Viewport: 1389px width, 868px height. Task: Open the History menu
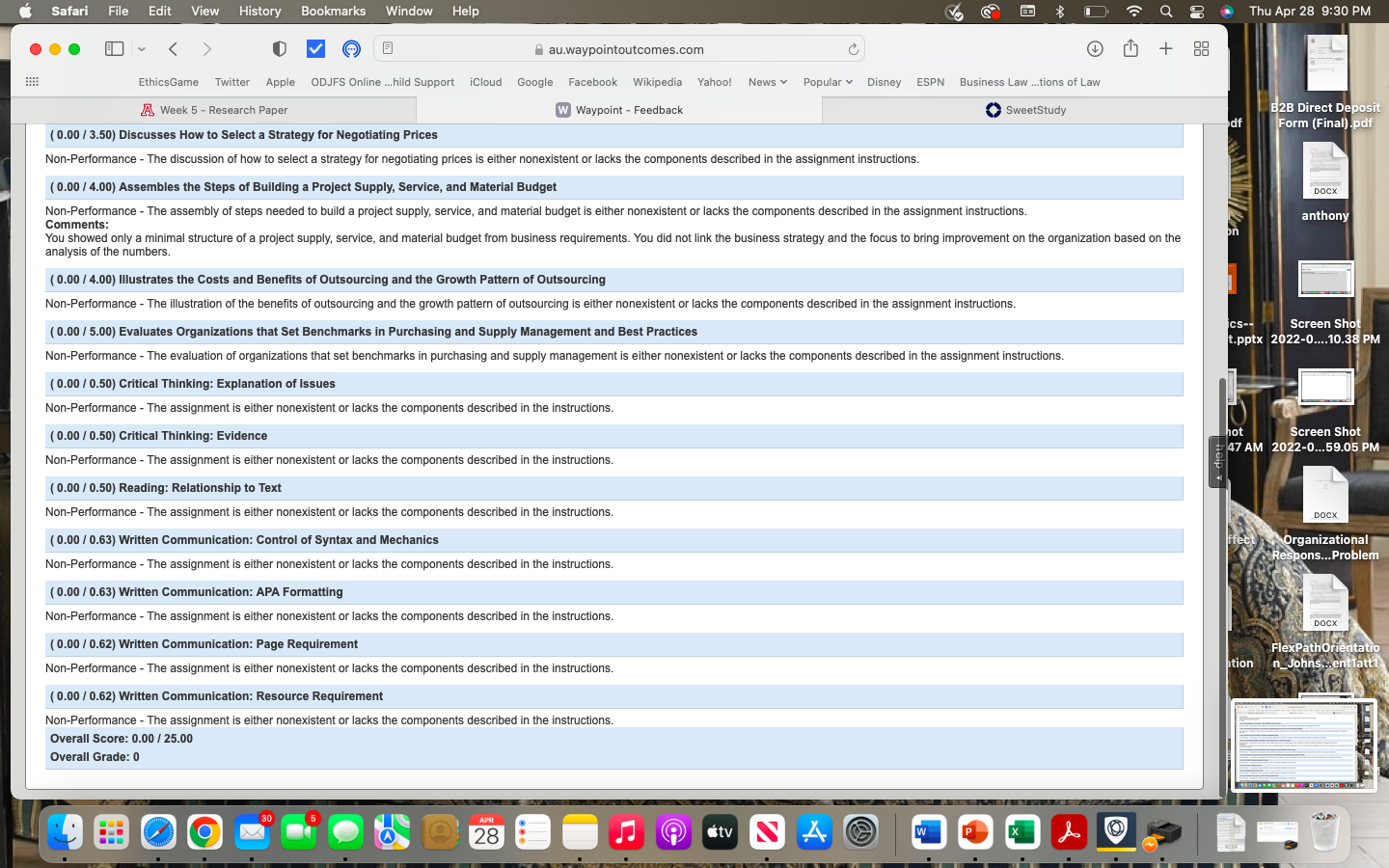tap(259, 11)
